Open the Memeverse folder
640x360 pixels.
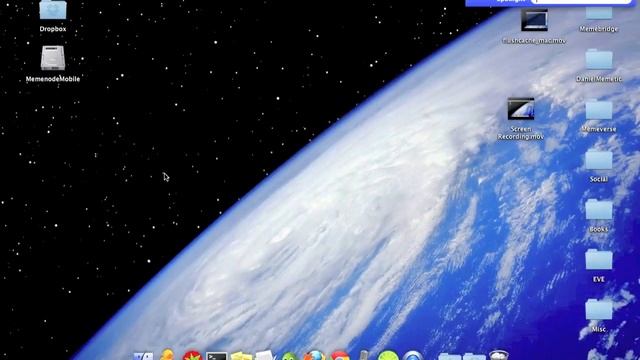[x=599, y=110]
